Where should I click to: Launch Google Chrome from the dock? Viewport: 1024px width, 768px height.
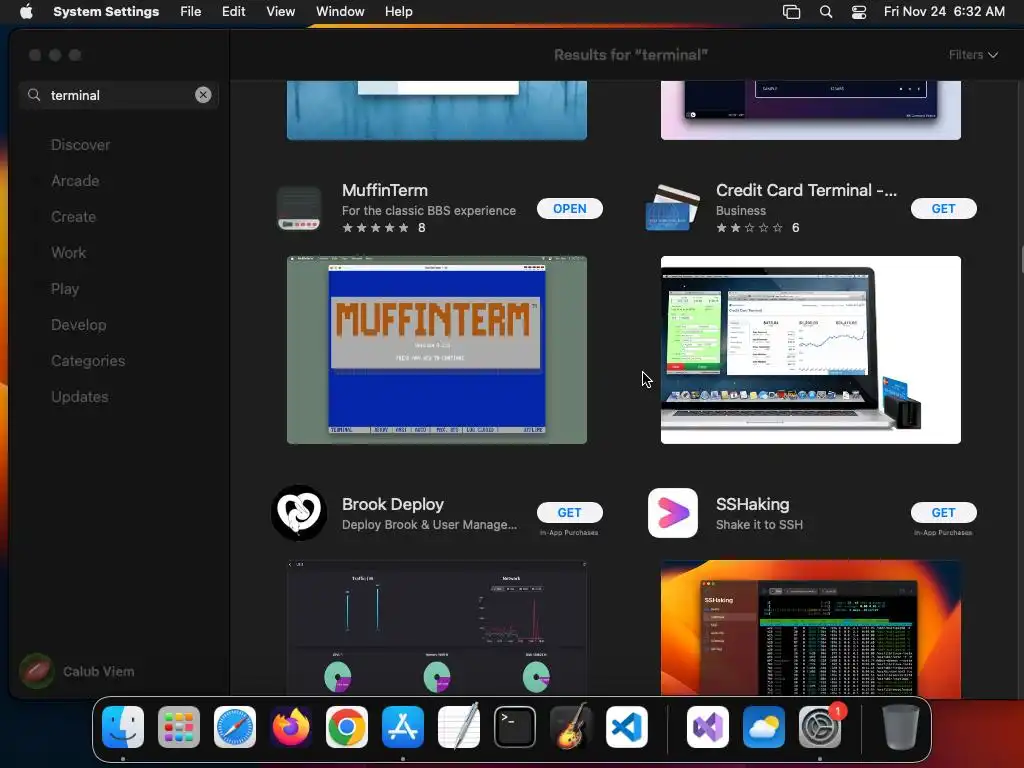(347, 727)
